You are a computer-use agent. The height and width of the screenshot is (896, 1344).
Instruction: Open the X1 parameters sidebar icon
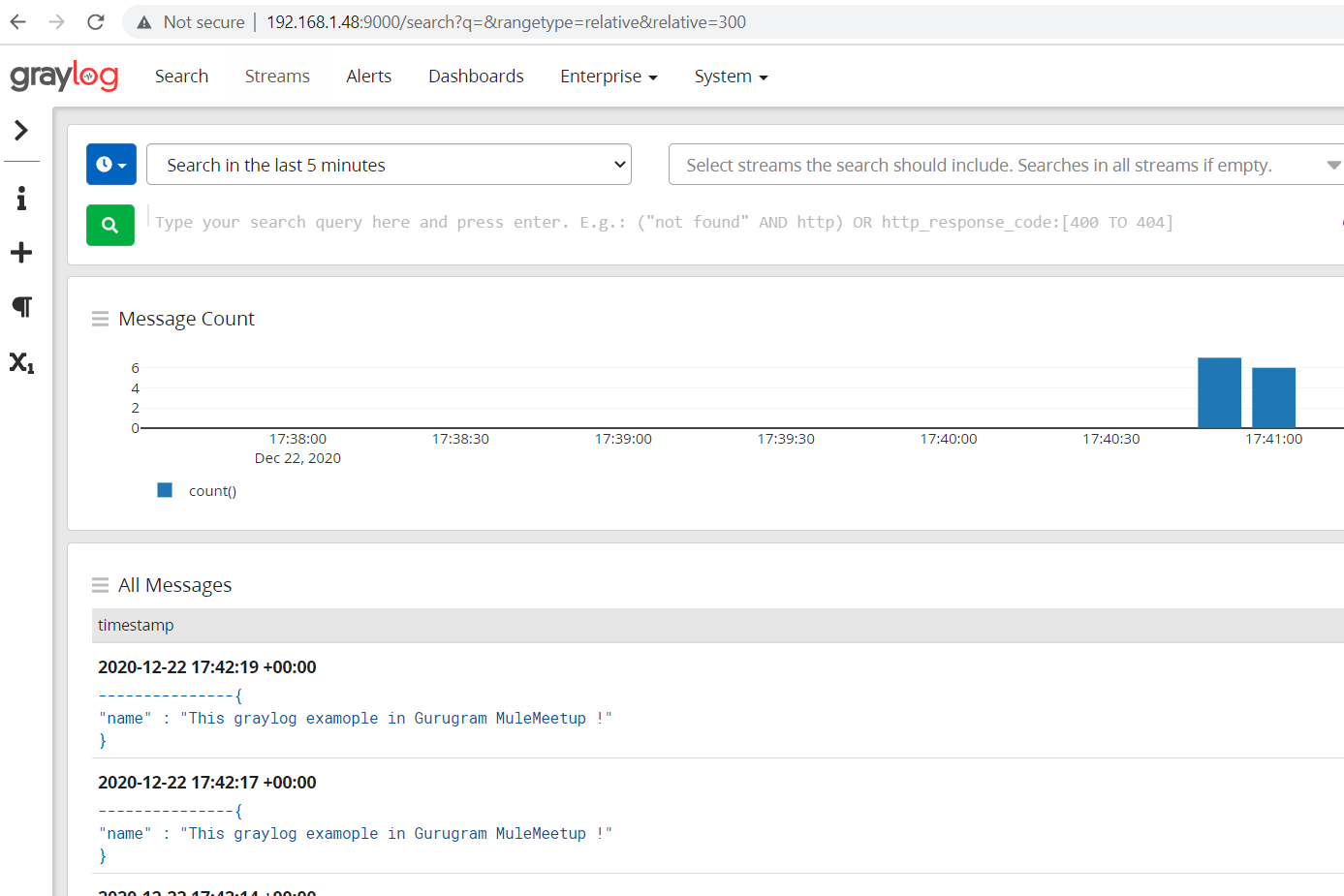(x=21, y=362)
